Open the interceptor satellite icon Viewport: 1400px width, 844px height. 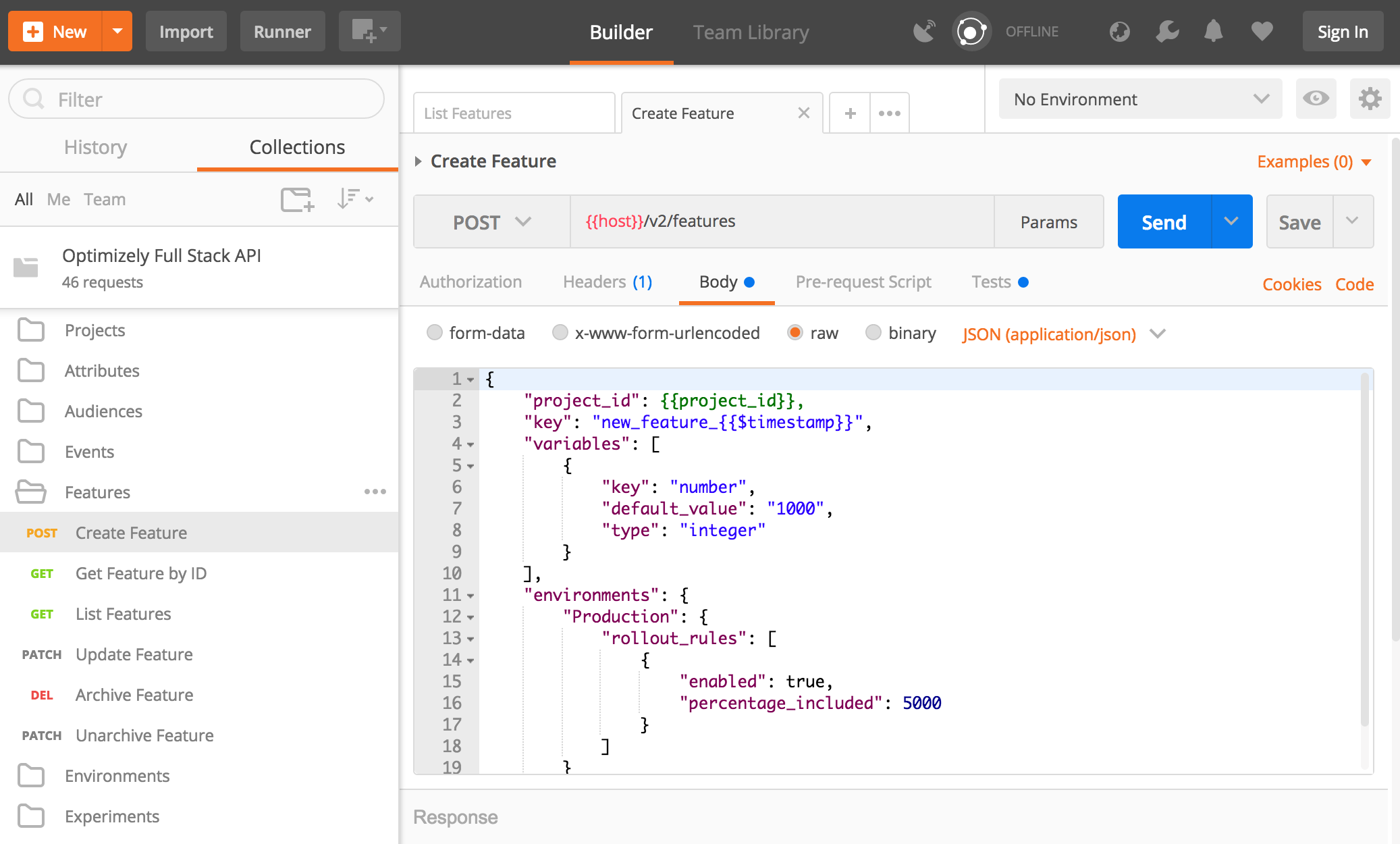tap(923, 32)
